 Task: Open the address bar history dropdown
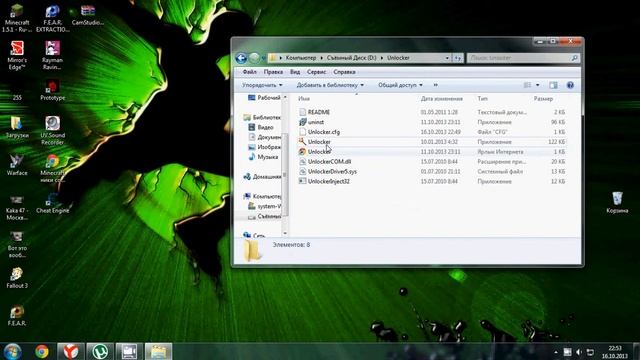[447, 58]
